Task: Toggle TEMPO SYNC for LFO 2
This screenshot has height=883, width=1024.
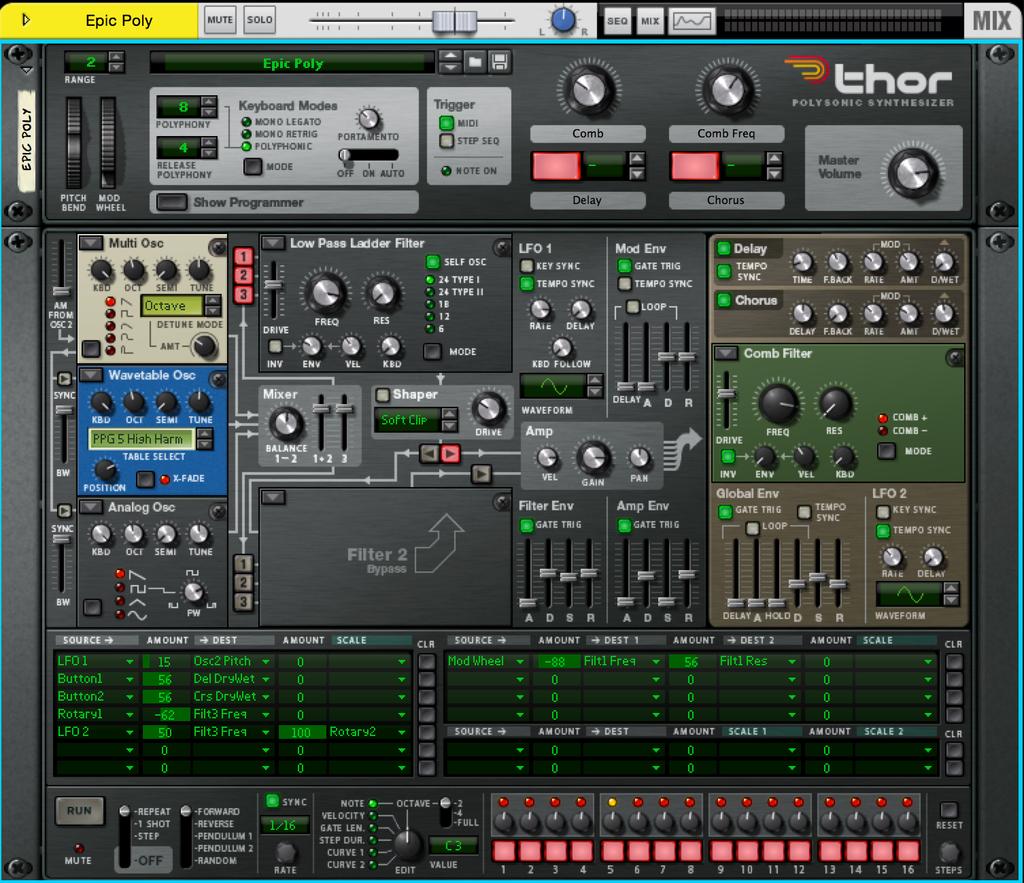Action: 883,530
